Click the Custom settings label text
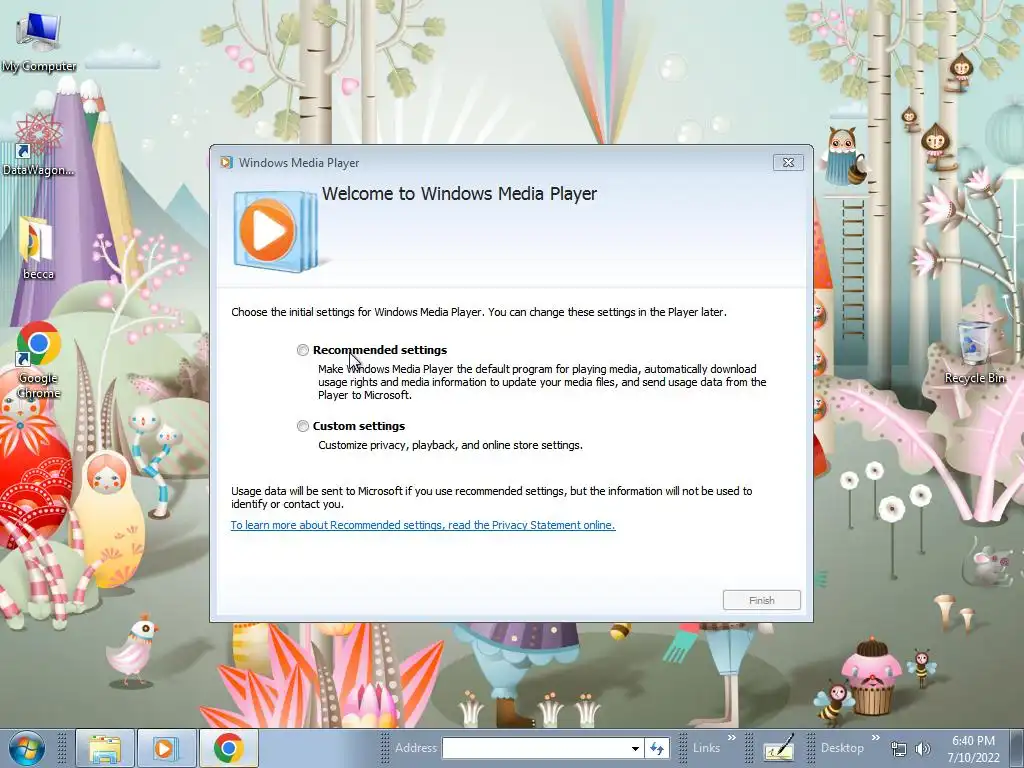Image resolution: width=1024 pixels, height=768 pixels. click(359, 426)
